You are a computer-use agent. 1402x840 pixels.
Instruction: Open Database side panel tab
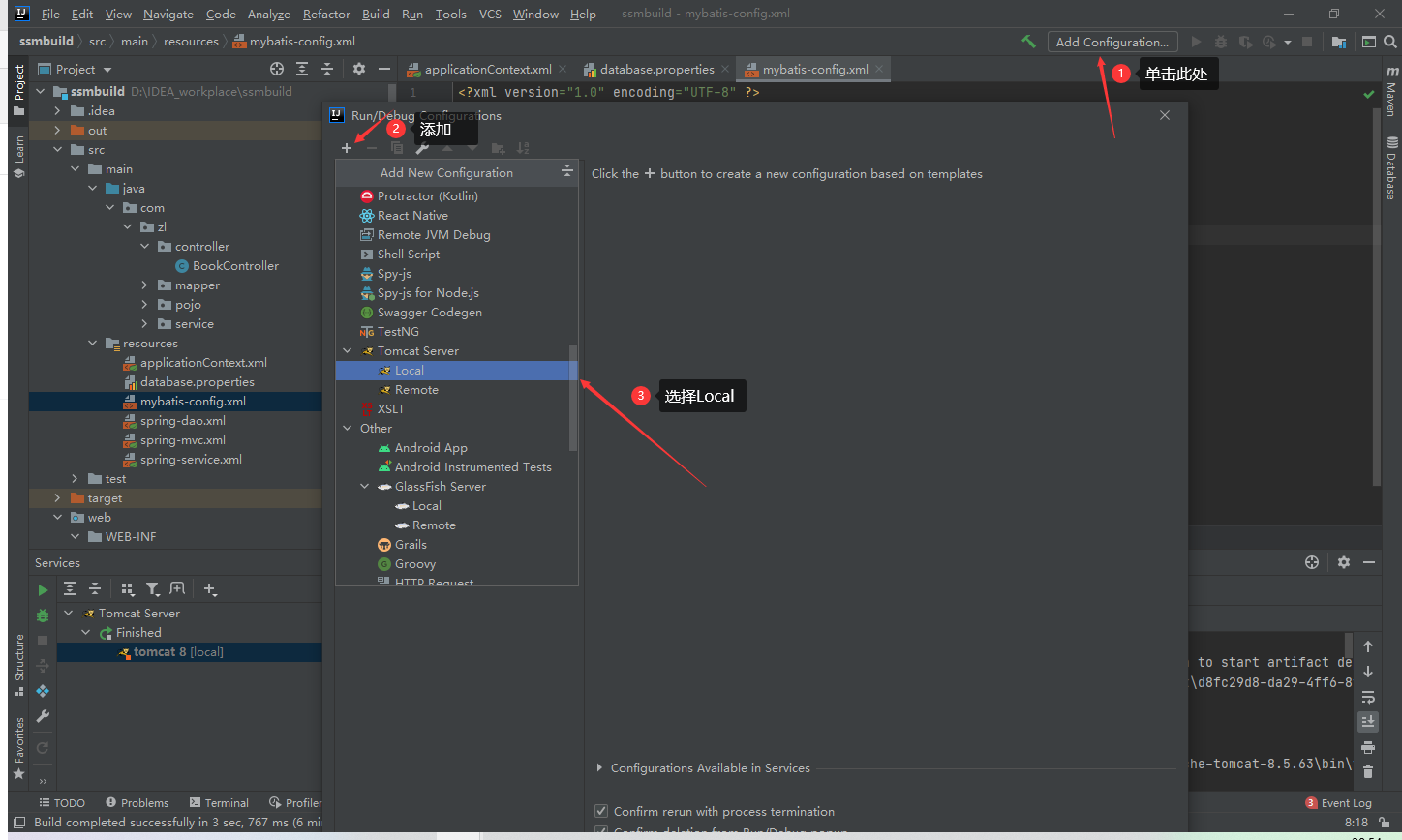tap(1391, 168)
